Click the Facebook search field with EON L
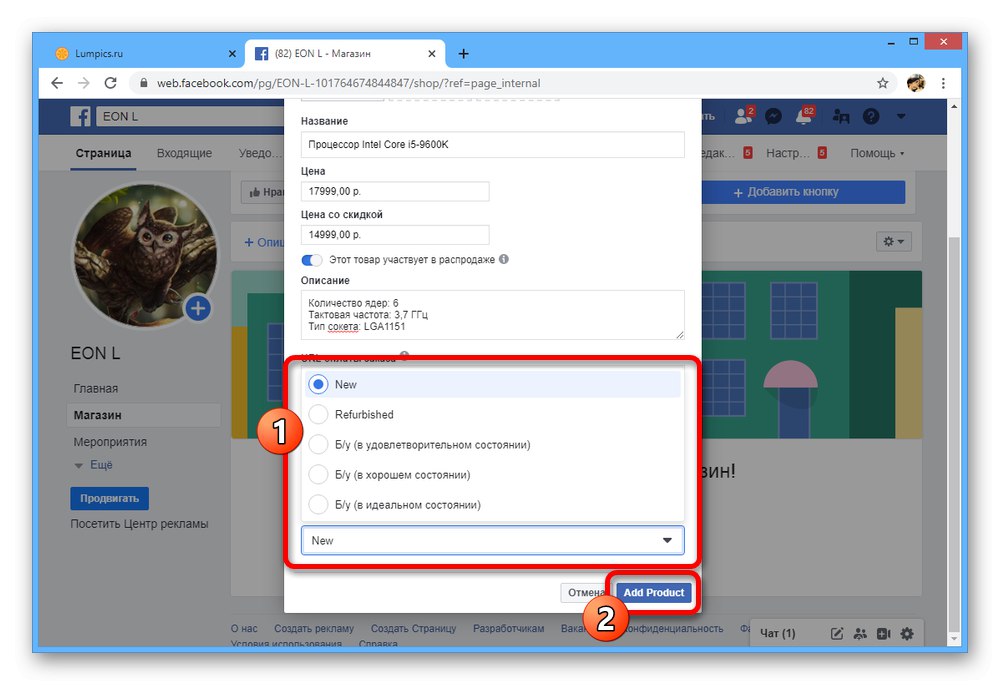The image size is (1000, 685). coord(190,116)
